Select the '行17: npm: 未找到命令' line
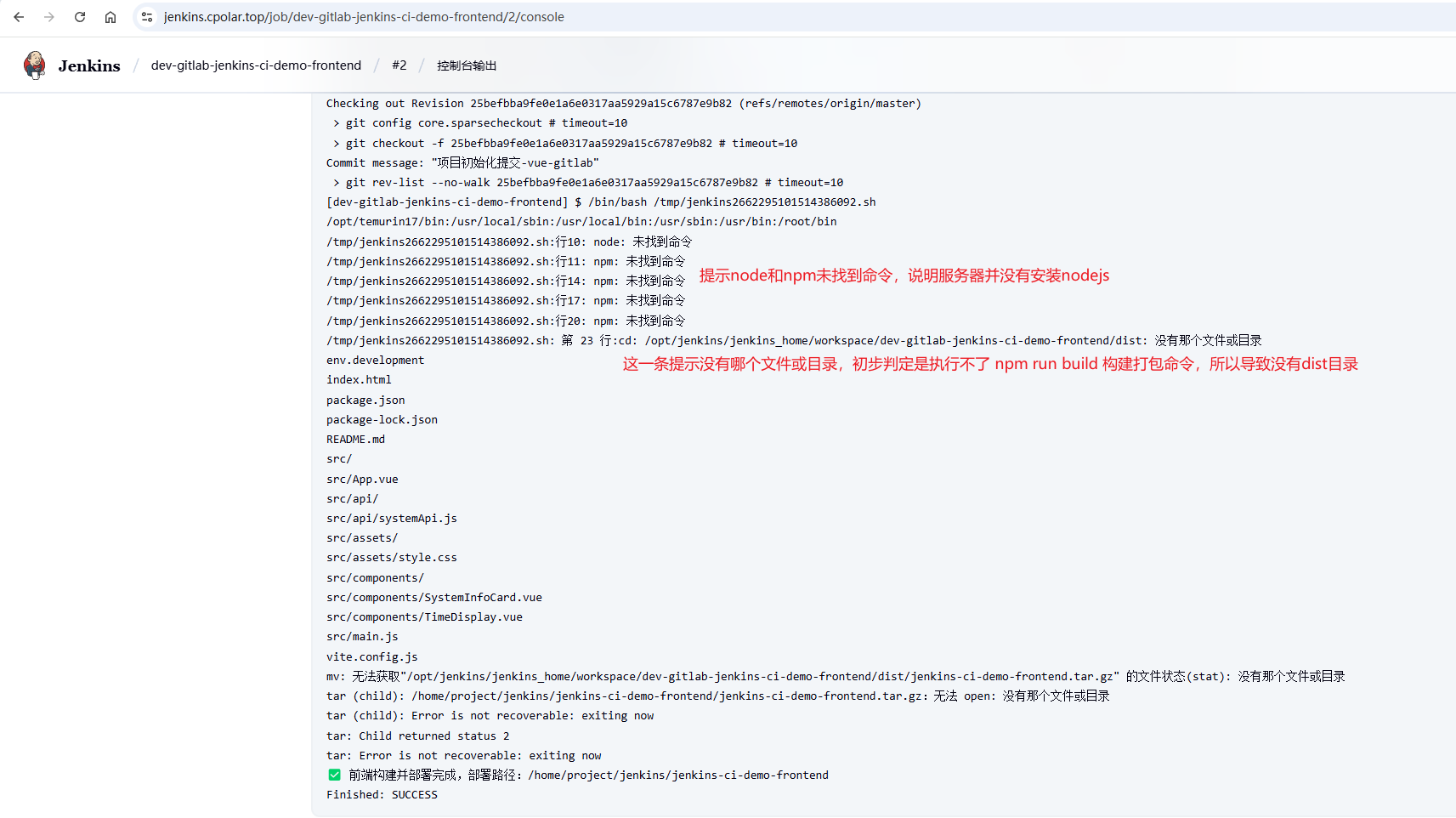This screenshot has width=1456, height=818. [x=506, y=301]
